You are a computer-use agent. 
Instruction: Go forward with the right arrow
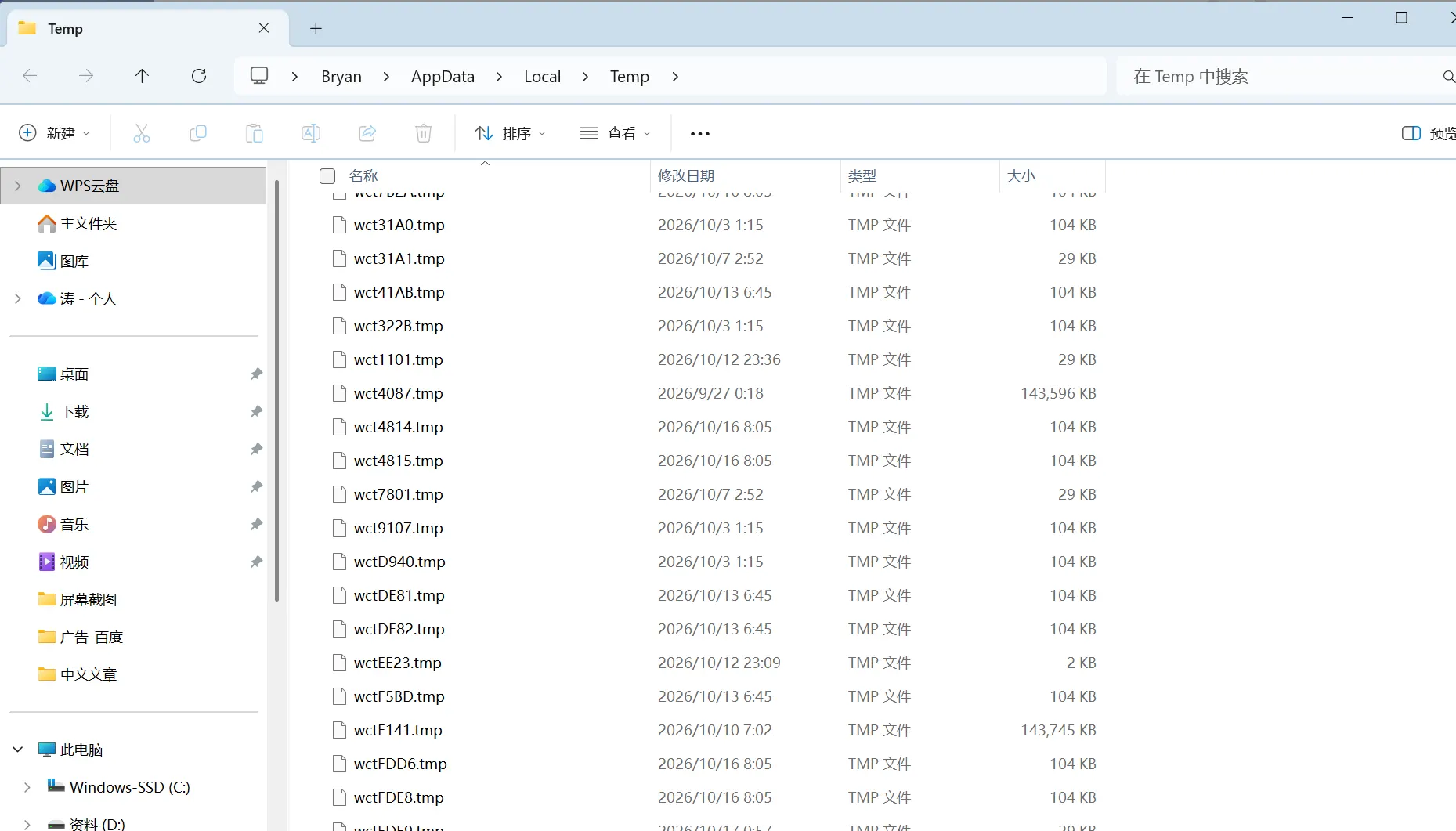[86, 76]
